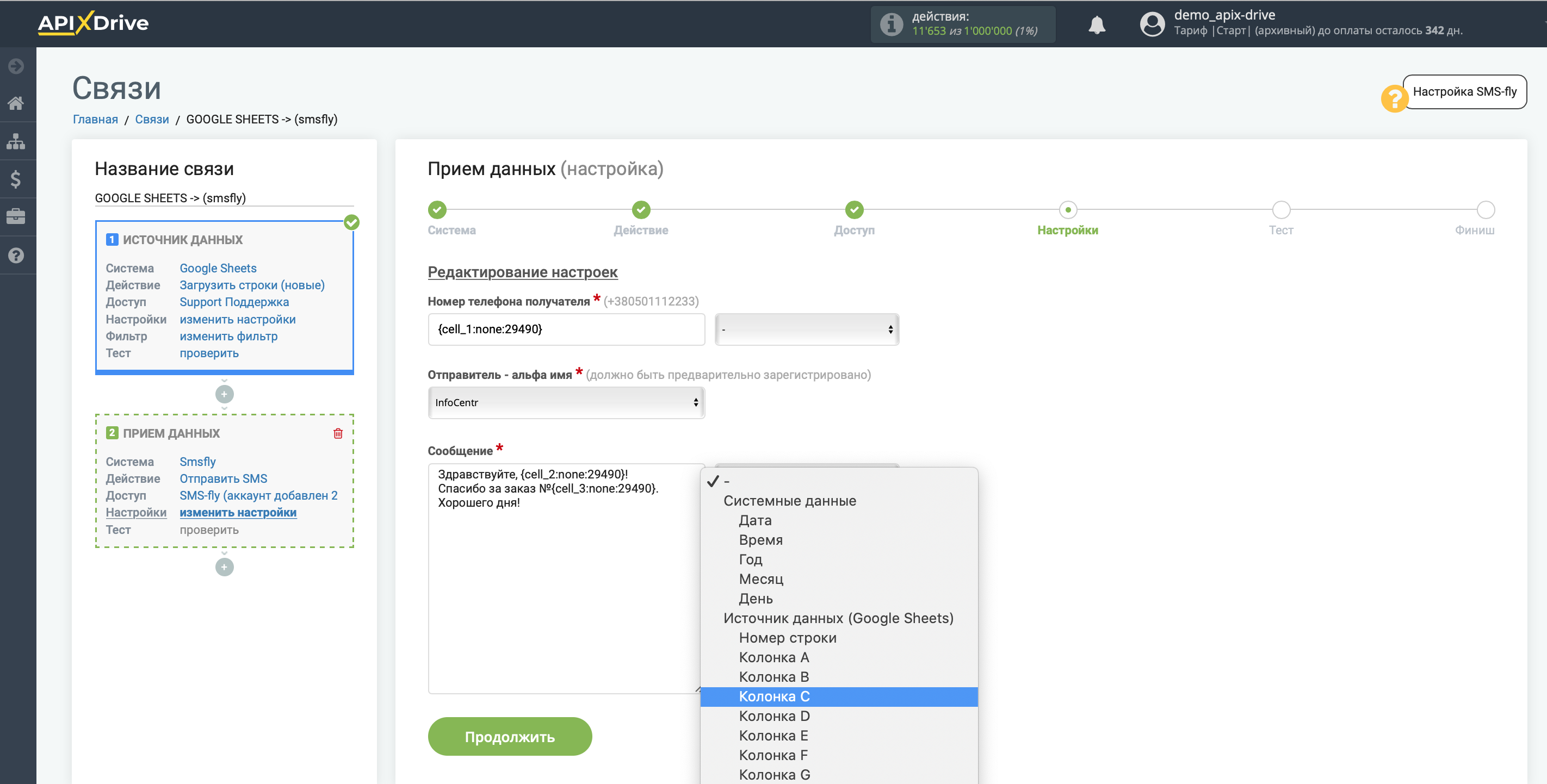Click source изменить настройки link

pyautogui.click(x=238, y=319)
